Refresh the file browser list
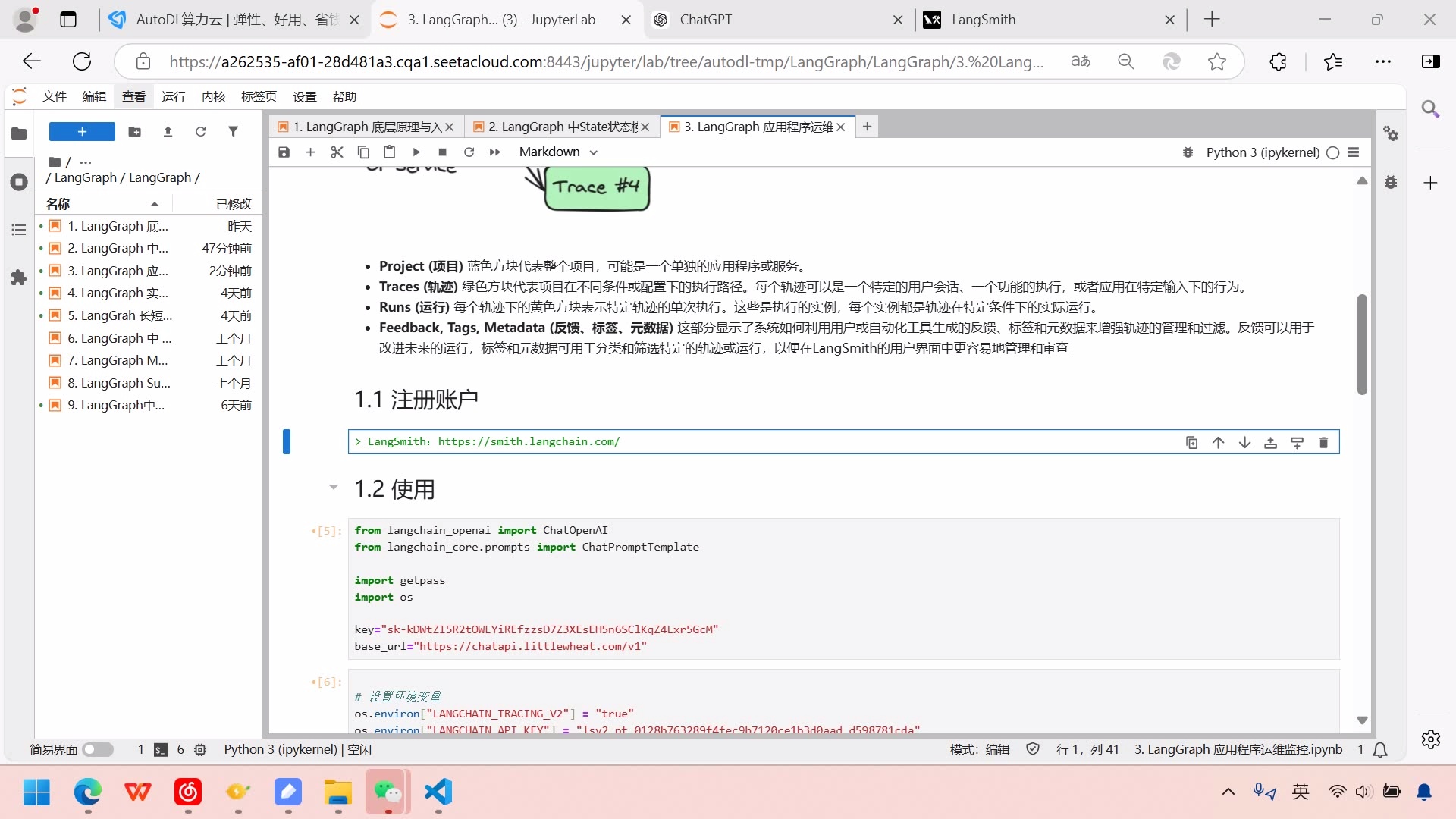This screenshot has height=819, width=1456. [200, 131]
